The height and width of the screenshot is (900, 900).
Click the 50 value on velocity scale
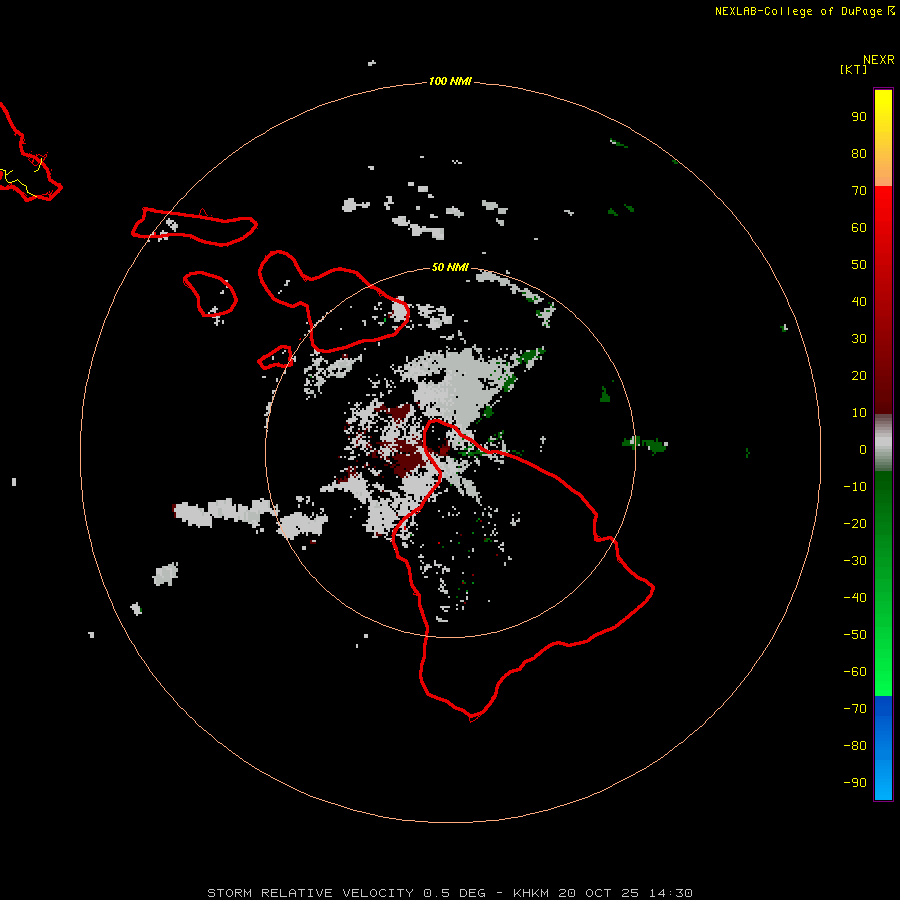pos(859,265)
